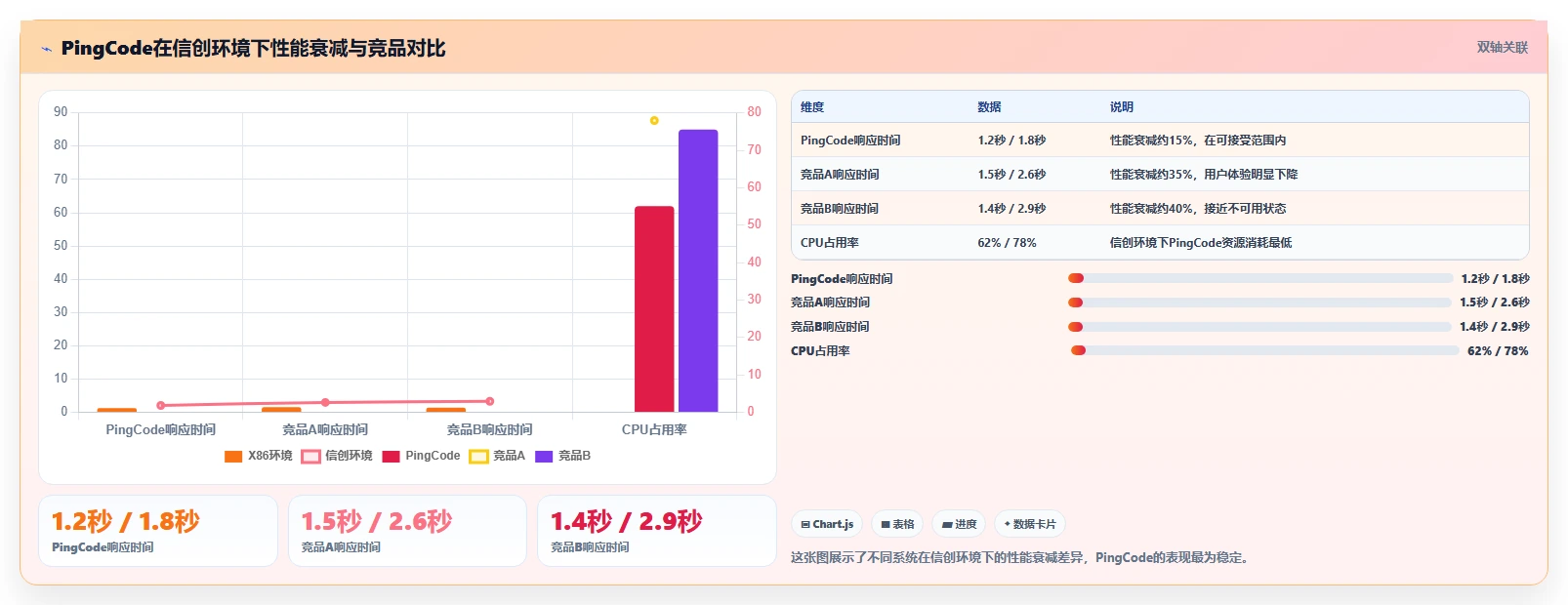Image resolution: width=1568 pixels, height=605 pixels.
Task: Click the purple 竞品B CPU bar
Action: 698,270
